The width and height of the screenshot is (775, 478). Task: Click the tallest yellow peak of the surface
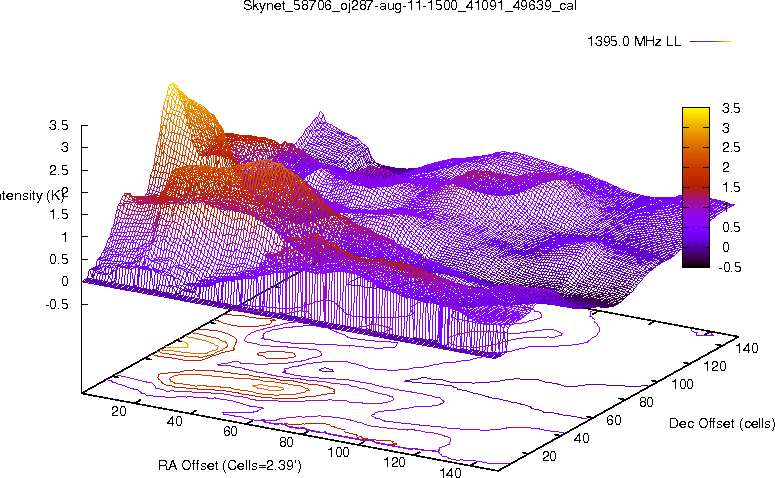(172, 88)
